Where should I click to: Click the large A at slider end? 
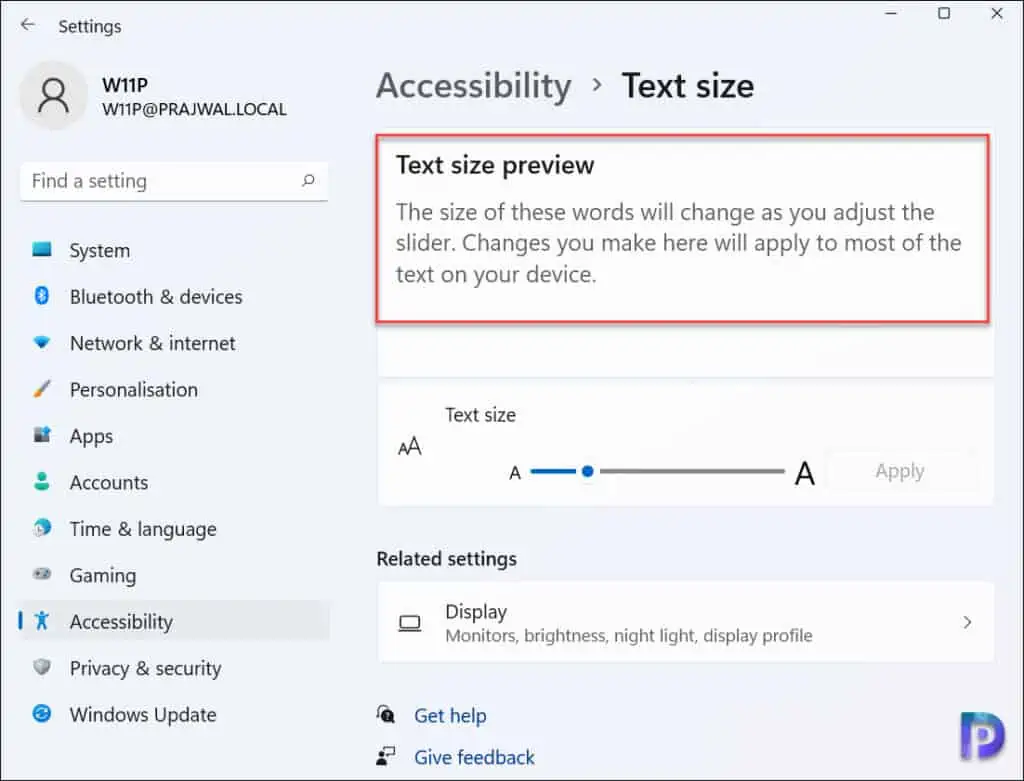(805, 473)
